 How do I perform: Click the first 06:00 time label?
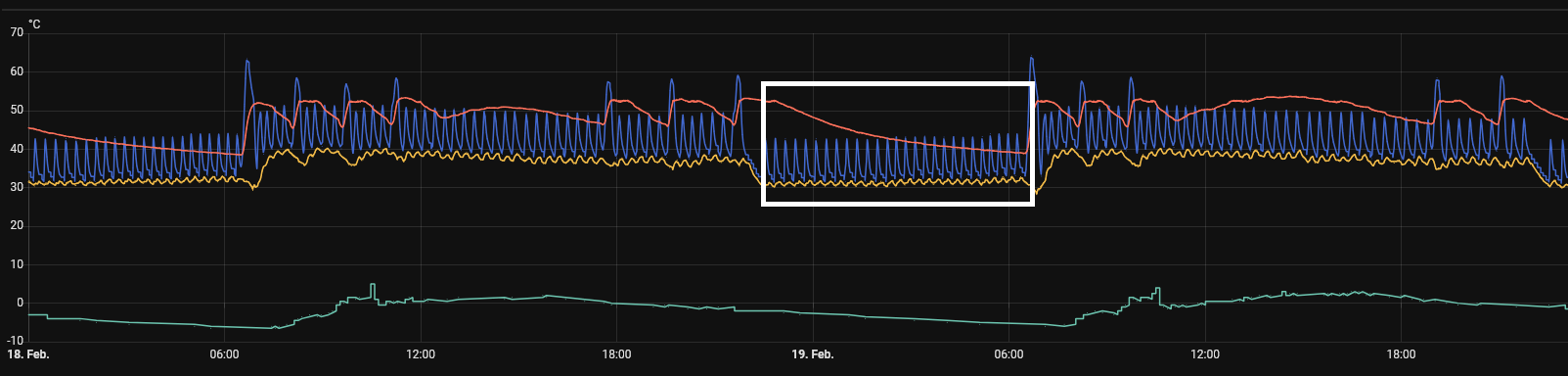(224, 354)
